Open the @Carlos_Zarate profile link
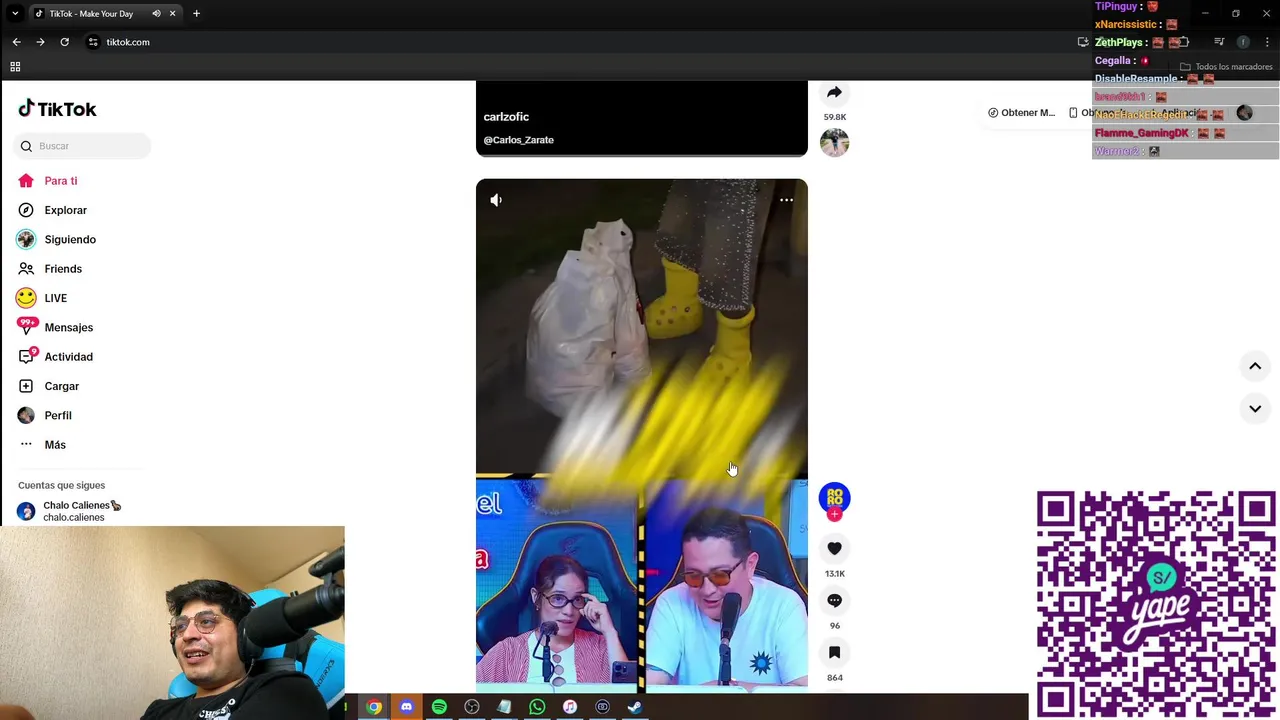The height and width of the screenshot is (720, 1280). 518,140
